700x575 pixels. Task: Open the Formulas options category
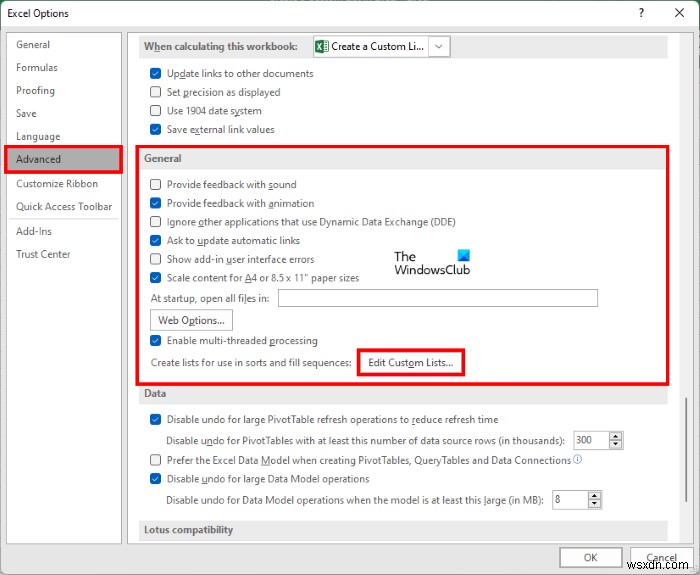point(37,67)
